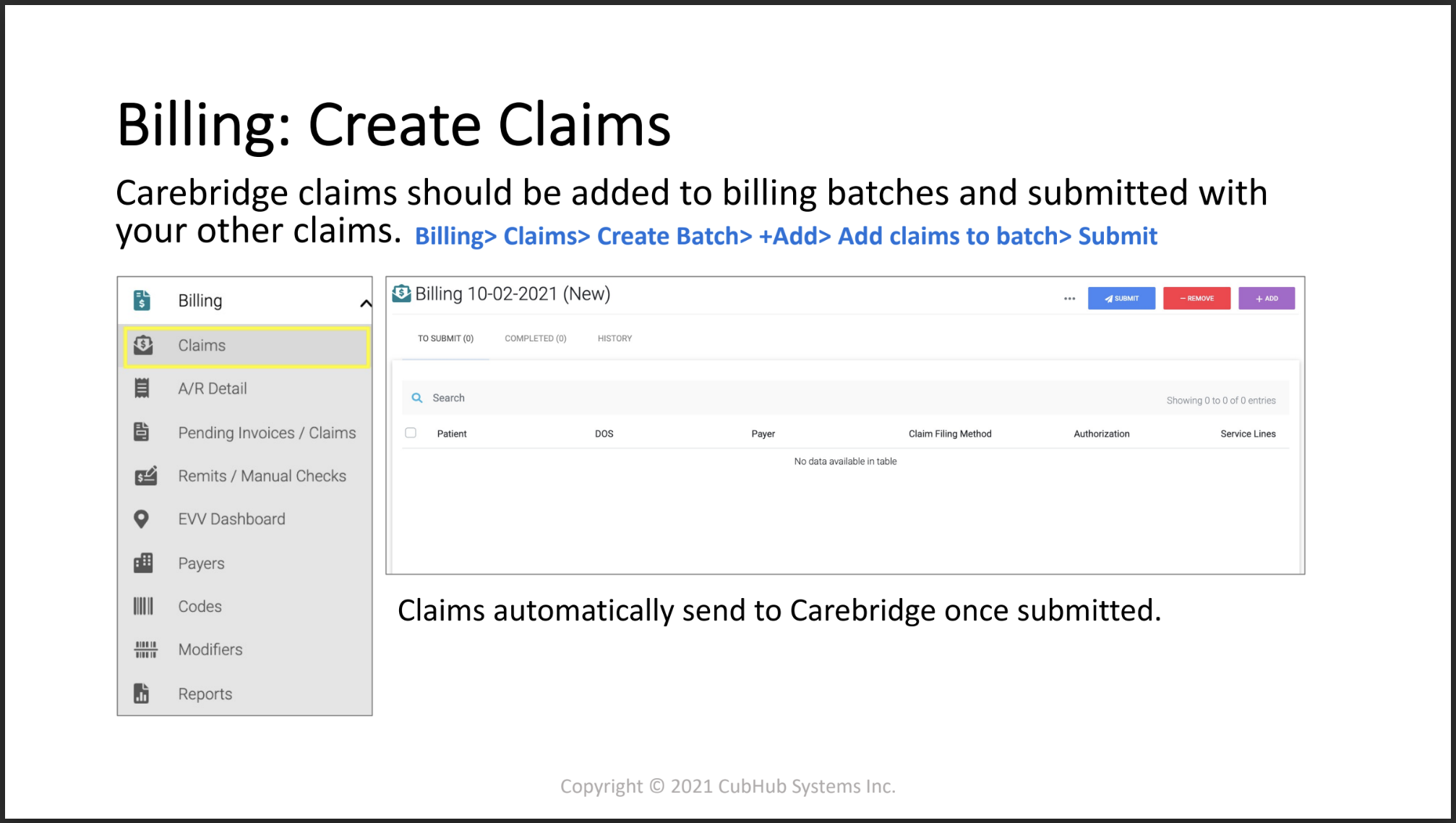The image size is (1456, 823).
Task: Click the Claims dollar-badge icon
Action: (143, 345)
